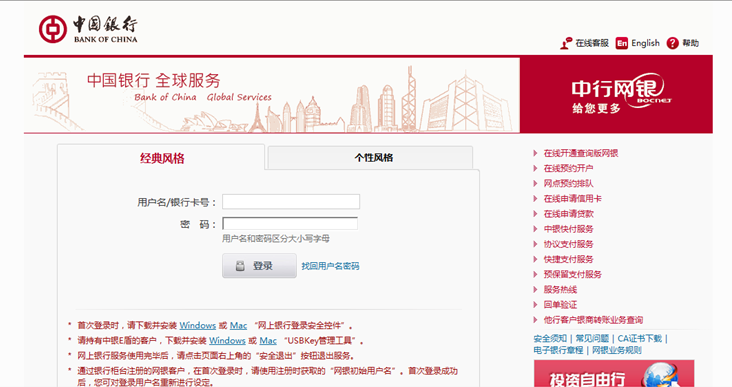Download Windows USBKey管理工具 link
732x387 pixels.
coord(227,340)
